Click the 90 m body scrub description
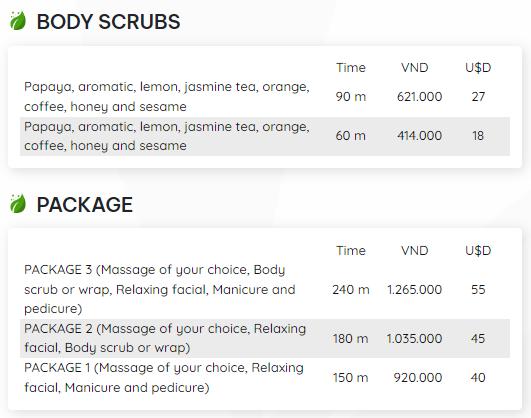531x418 pixels. pos(167,97)
